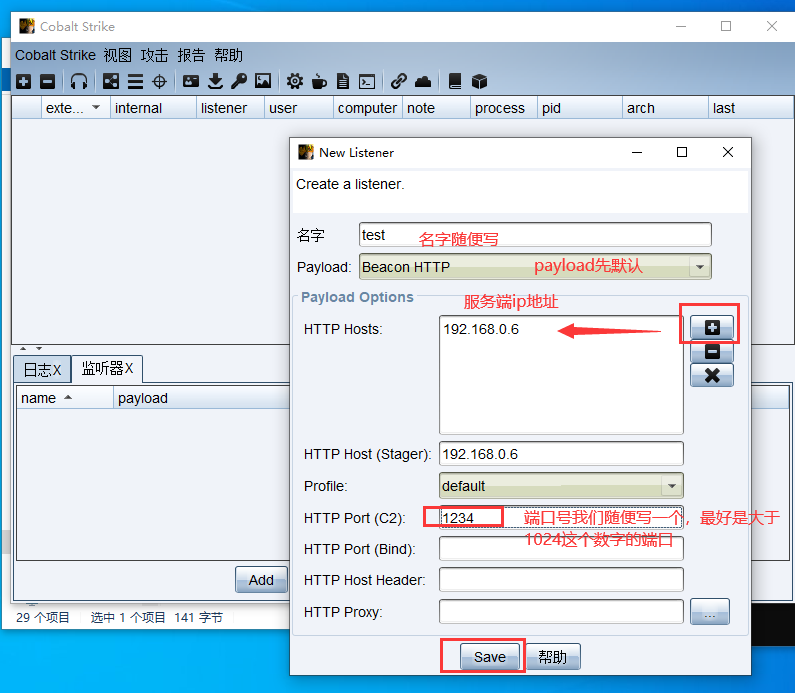The width and height of the screenshot is (795, 693).
Task: Expand the Payload Beacon HTTP dropdown
Action: click(x=699, y=267)
